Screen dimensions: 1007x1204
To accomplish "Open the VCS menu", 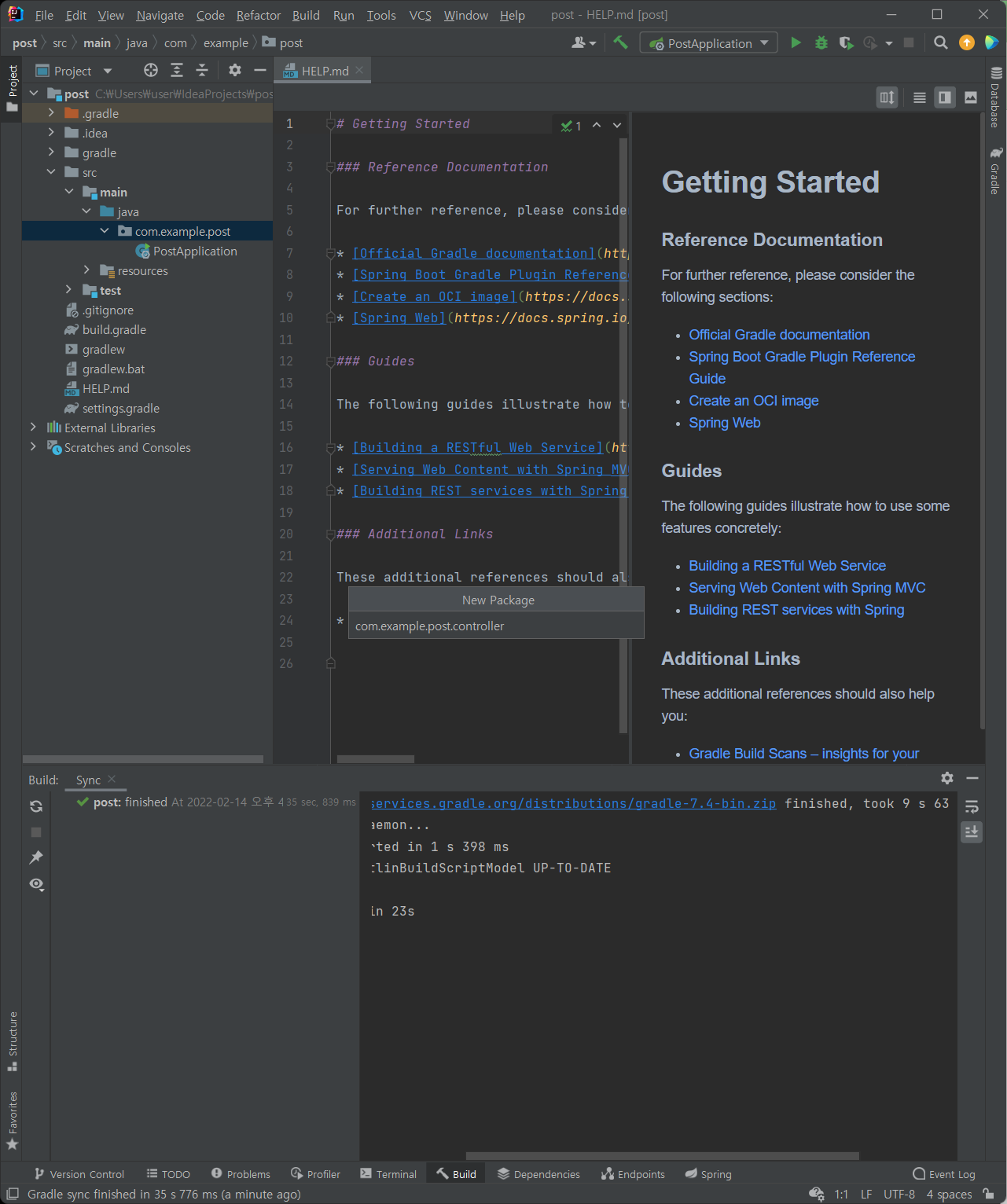I will coord(421,15).
